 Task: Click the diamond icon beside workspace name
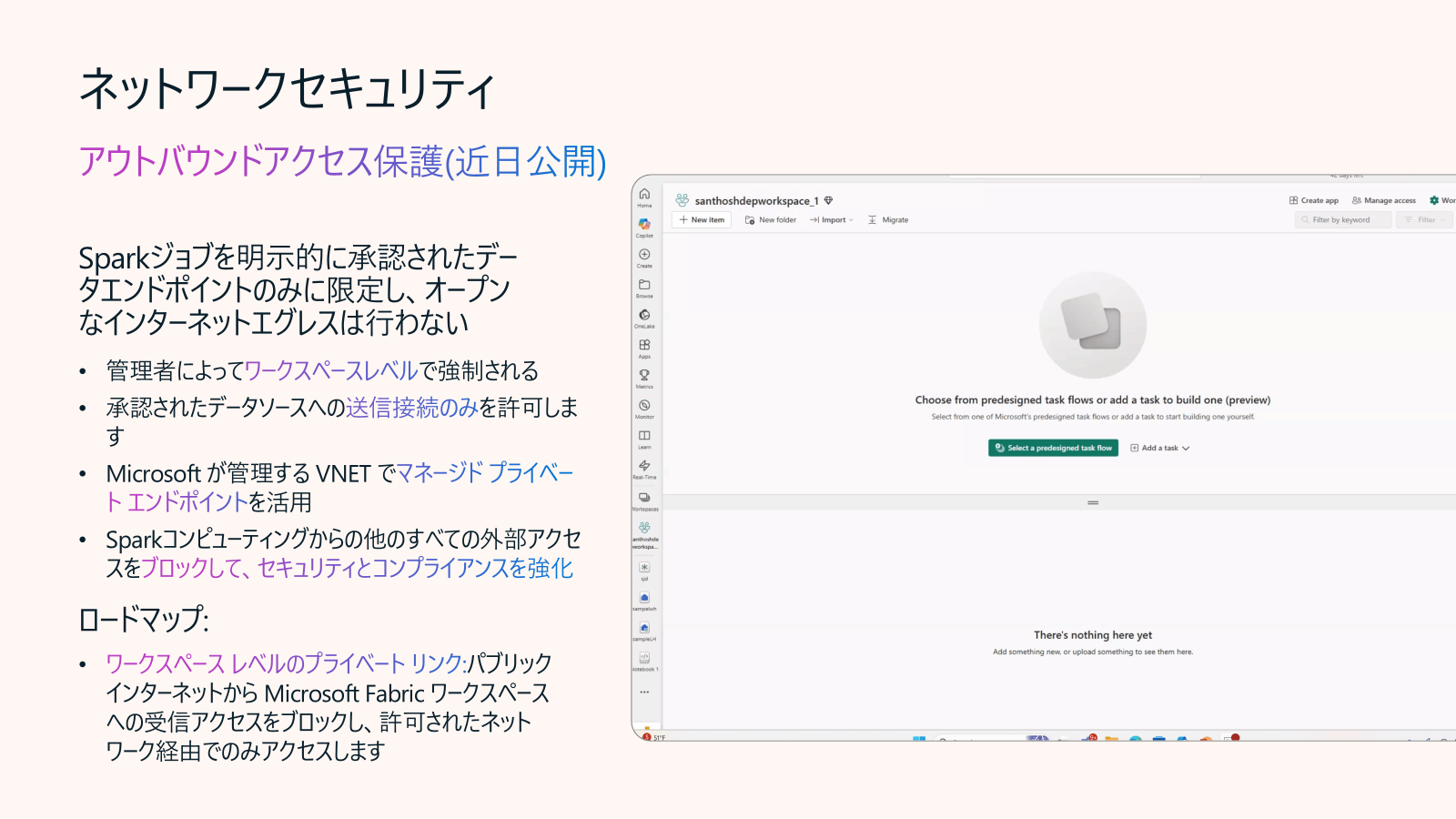coord(828,200)
